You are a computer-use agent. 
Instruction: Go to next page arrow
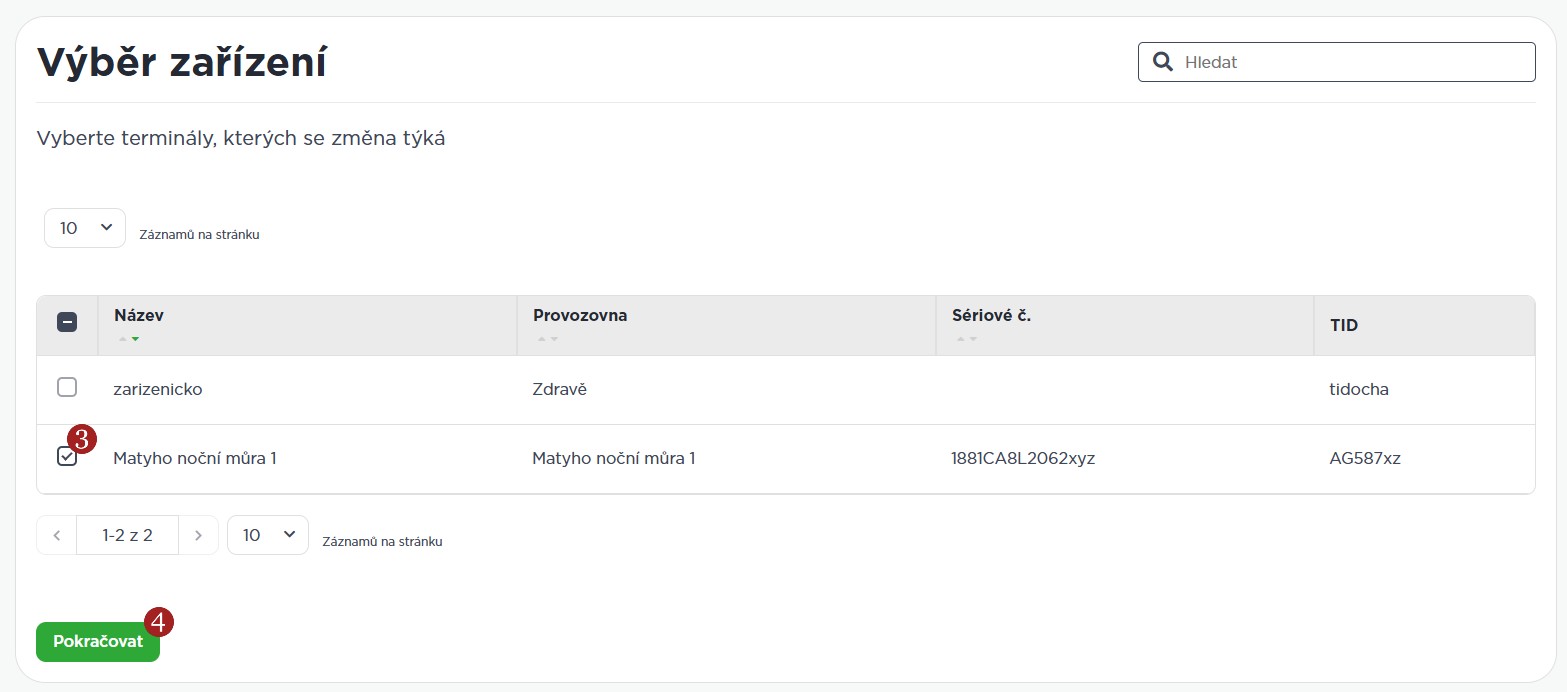point(198,535)
